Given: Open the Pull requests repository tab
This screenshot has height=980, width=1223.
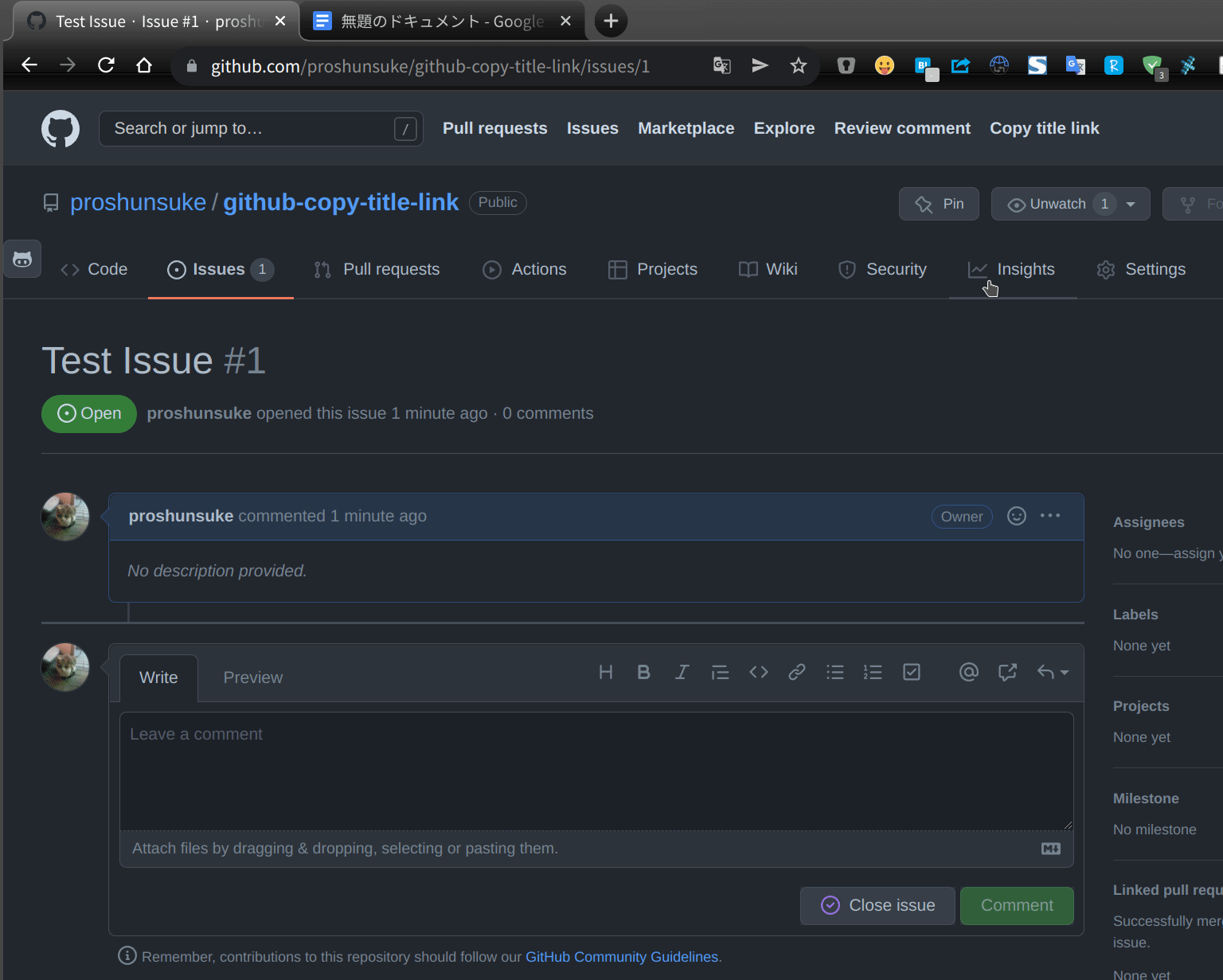Looking at the screenshot, I should [377, 269].
